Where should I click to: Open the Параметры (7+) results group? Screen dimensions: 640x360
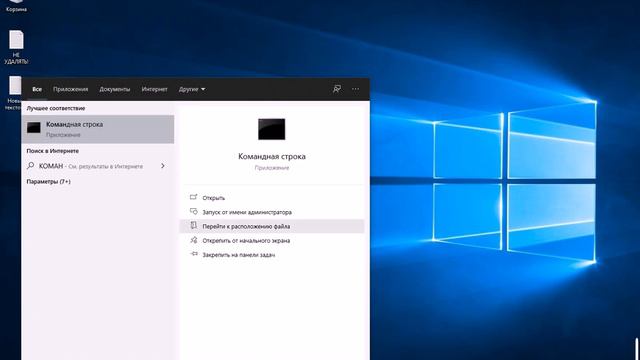tap(49, 182)
